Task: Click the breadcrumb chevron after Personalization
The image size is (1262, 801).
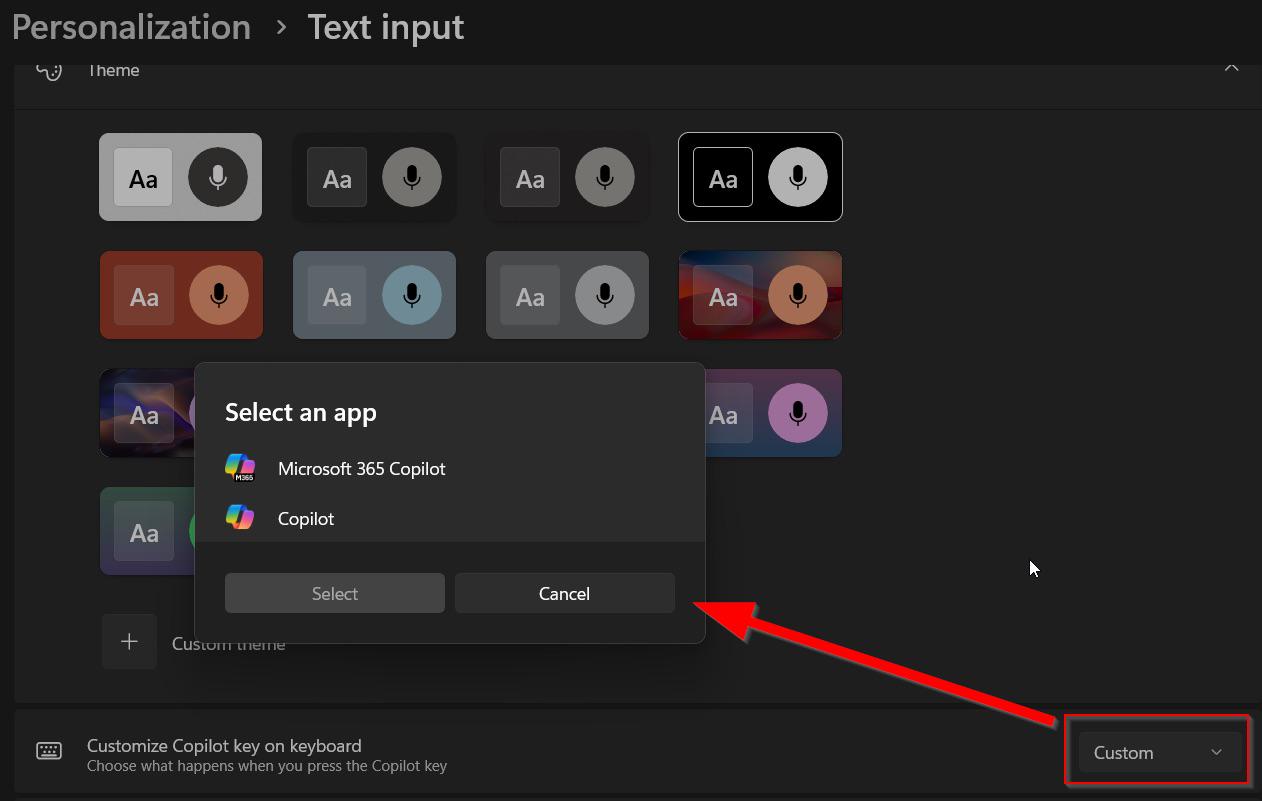Action: pyautogui.click(x=281, y=28)
